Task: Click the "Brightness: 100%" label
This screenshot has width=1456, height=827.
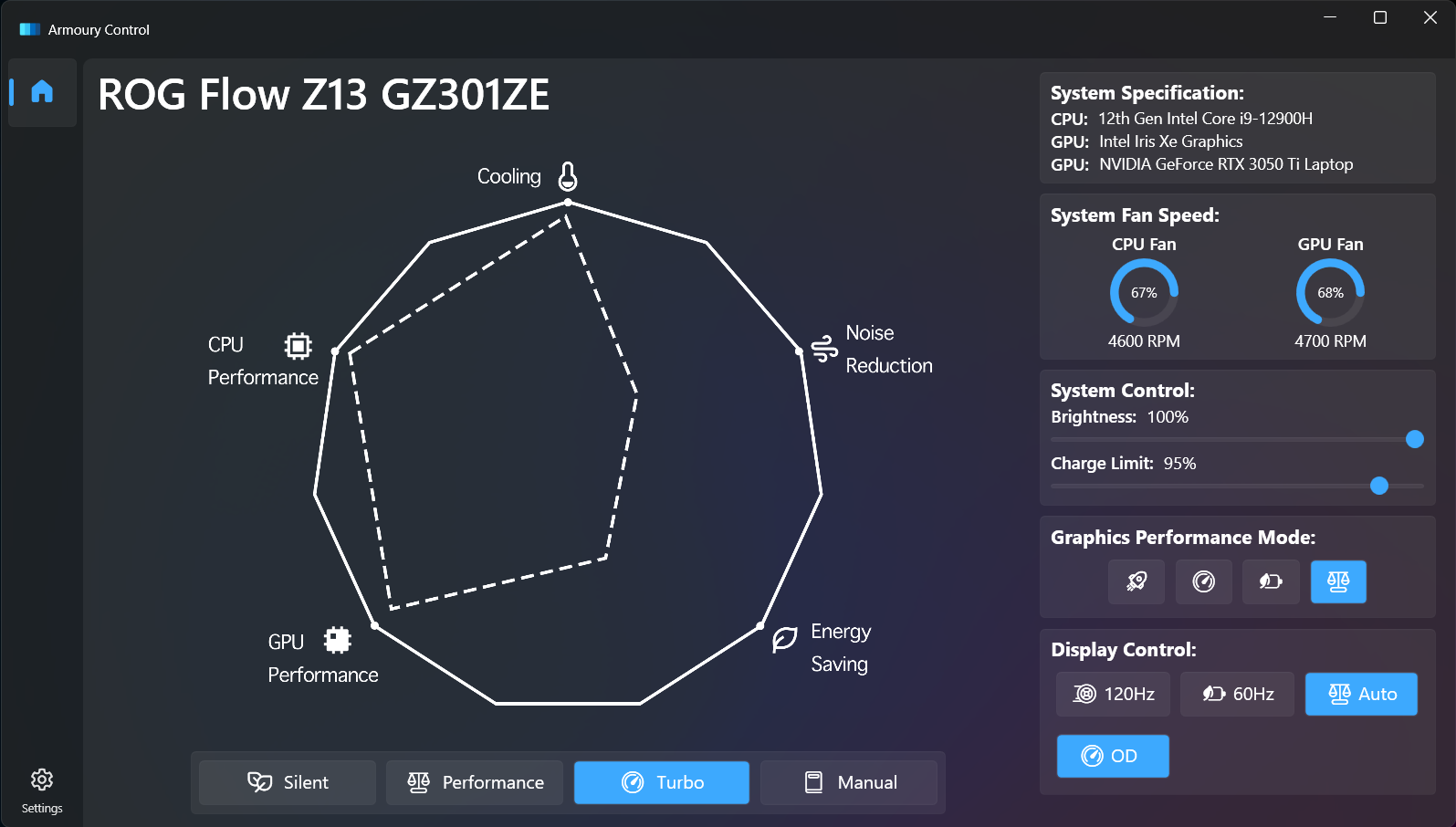Action: point(1119,417)
